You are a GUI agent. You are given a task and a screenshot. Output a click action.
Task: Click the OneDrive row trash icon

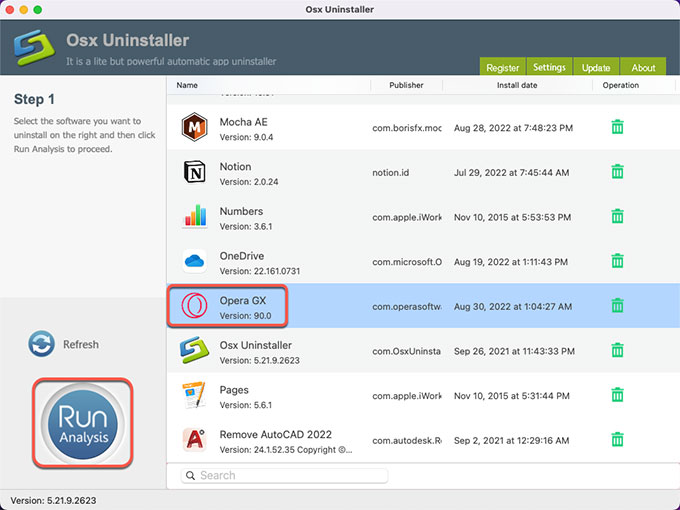tap(618, 261)
